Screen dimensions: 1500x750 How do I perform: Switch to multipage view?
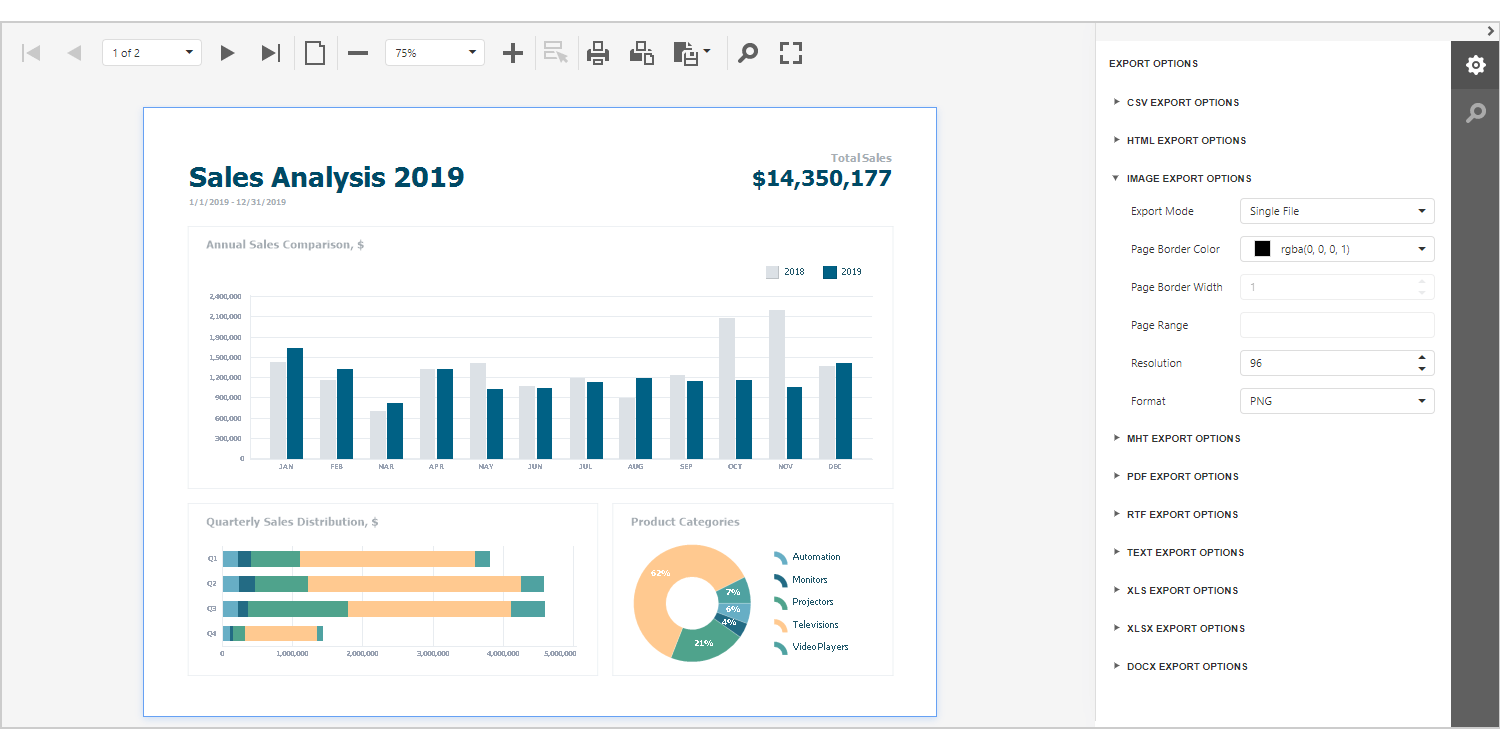point(314,52)
